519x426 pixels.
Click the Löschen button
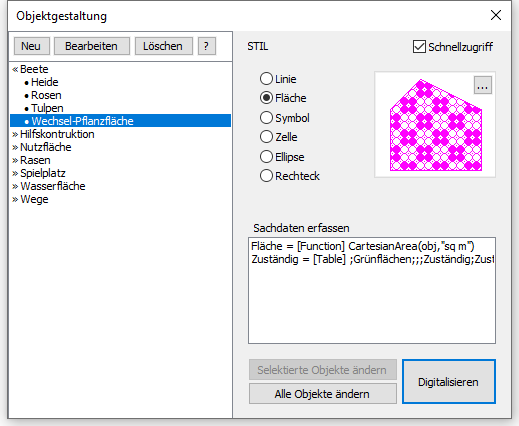click(x=164, y=46)
